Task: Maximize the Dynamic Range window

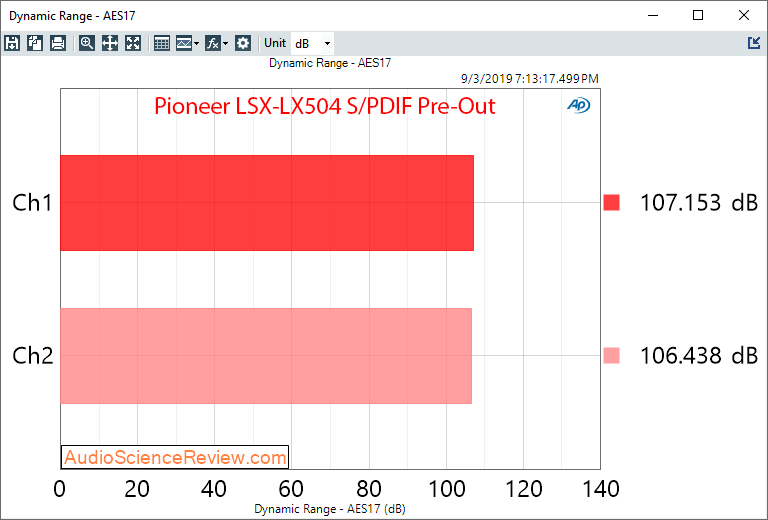Action: point(698,15)
